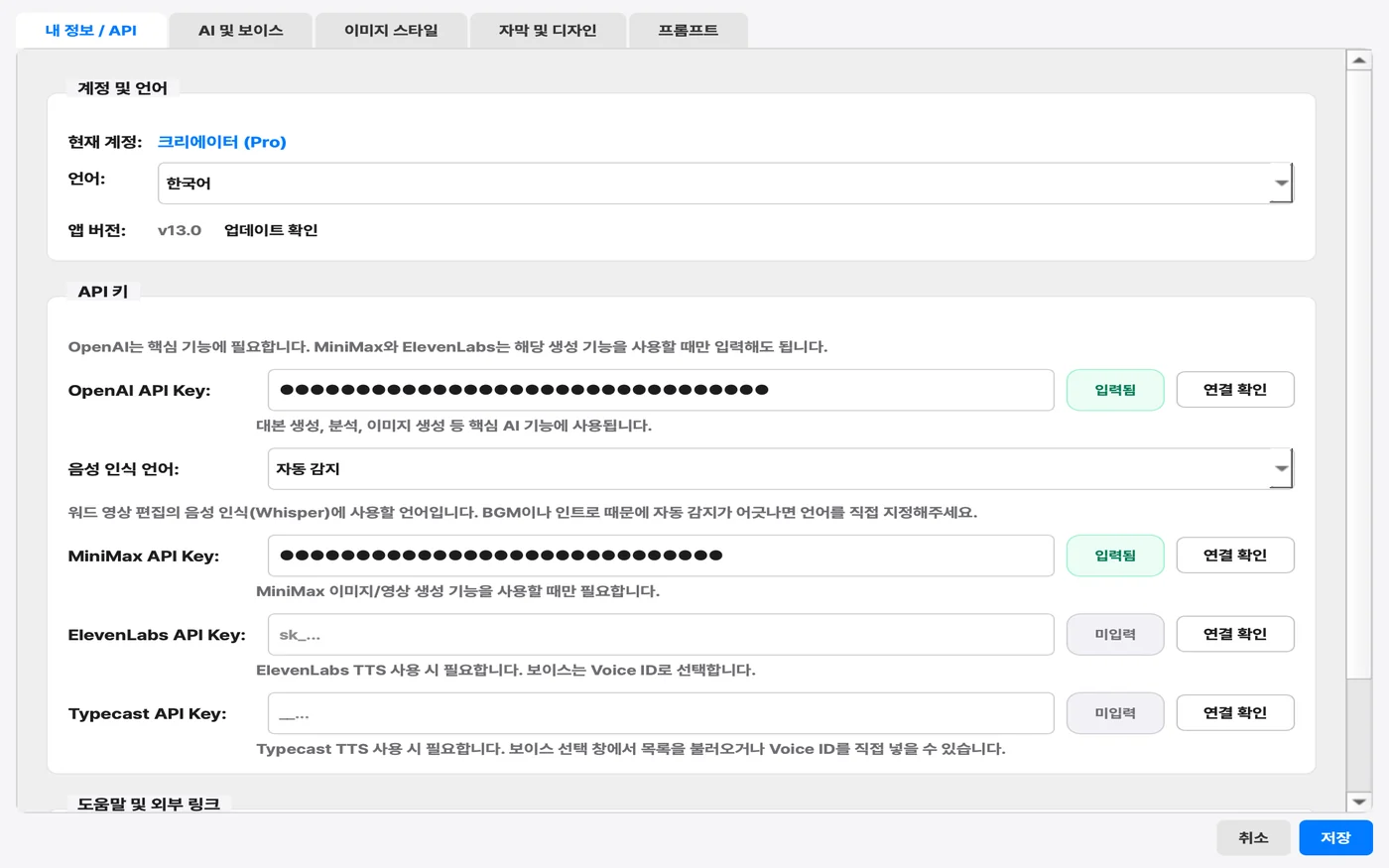Image resolution: width=1389 pixels, height=868 pixels.
Task: Click the MiniMax 이미지/영상 생성 hint text
Action: coord(458,591)
